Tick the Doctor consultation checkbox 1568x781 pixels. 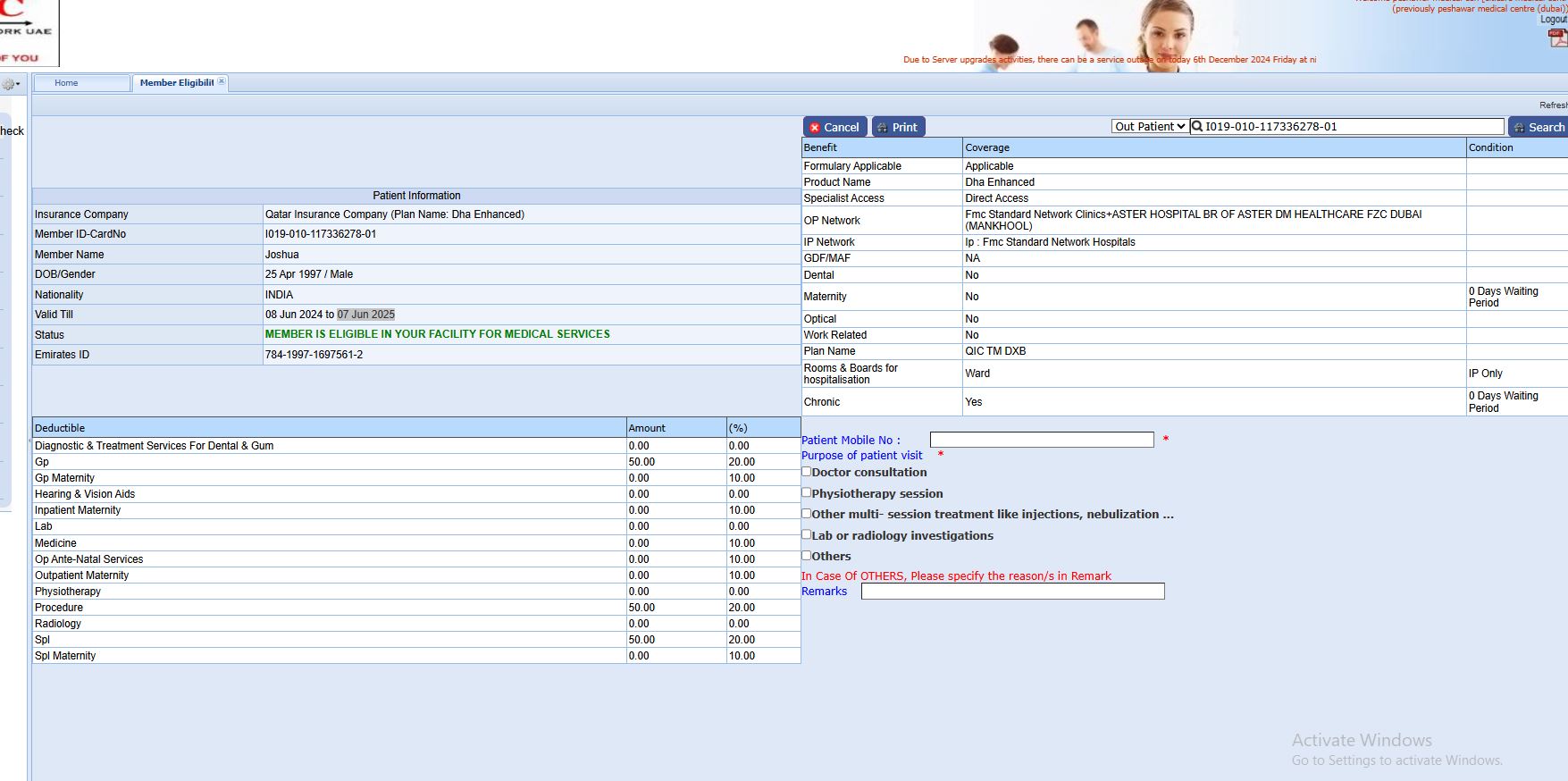tap(806, 472)
